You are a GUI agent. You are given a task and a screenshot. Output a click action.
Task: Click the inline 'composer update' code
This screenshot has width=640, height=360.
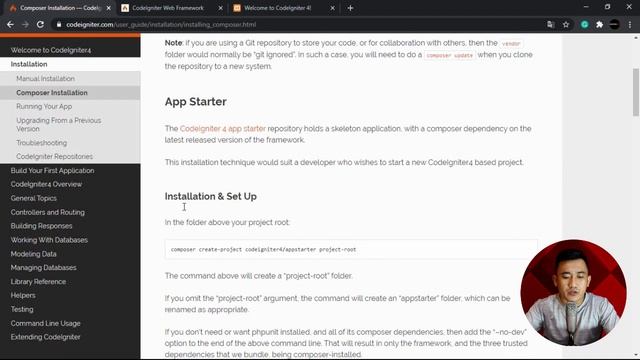click(449, 55)
